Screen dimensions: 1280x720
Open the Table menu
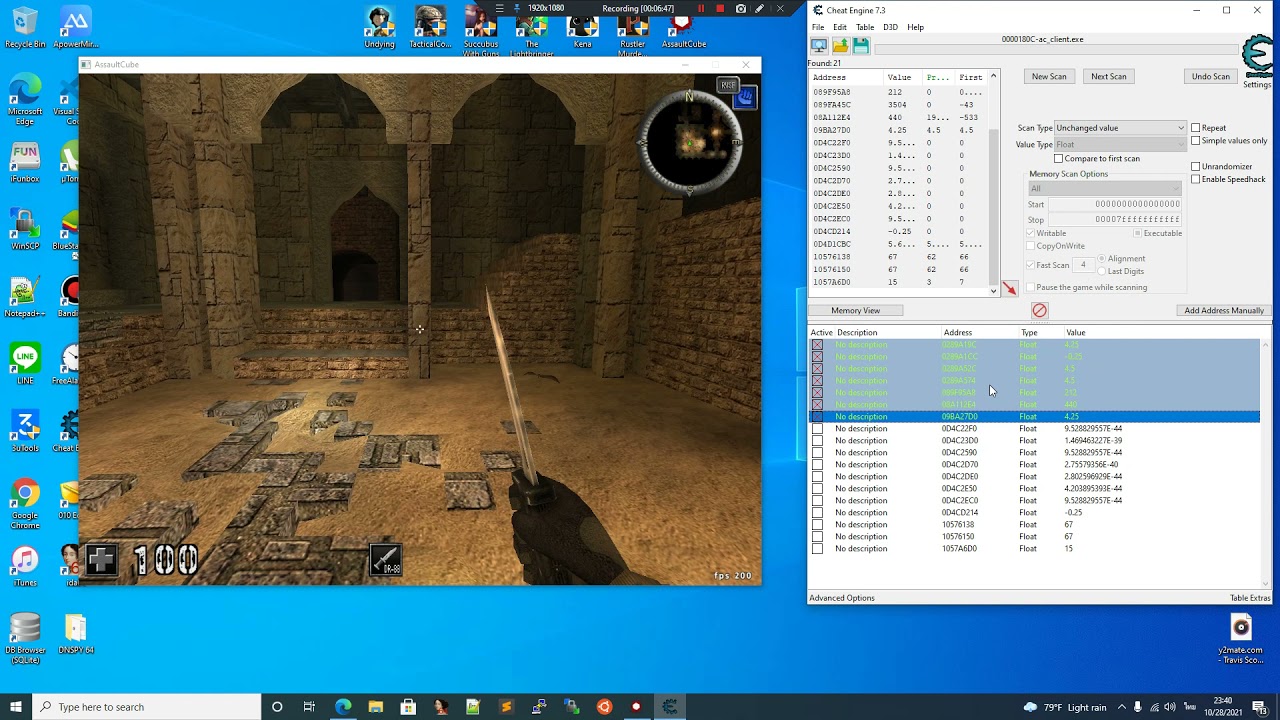865,27
